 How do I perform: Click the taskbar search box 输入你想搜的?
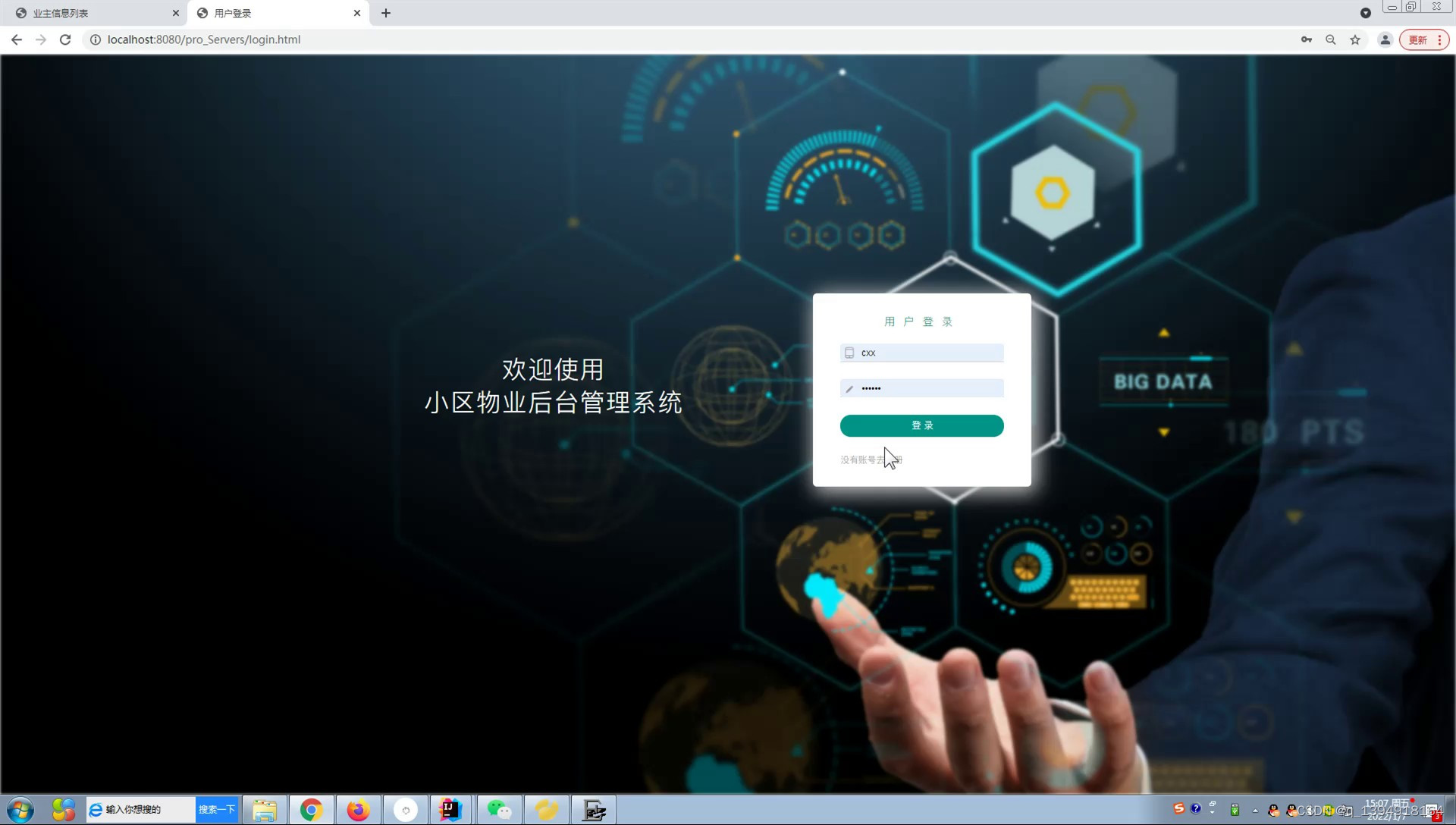[x=140, y=810]
